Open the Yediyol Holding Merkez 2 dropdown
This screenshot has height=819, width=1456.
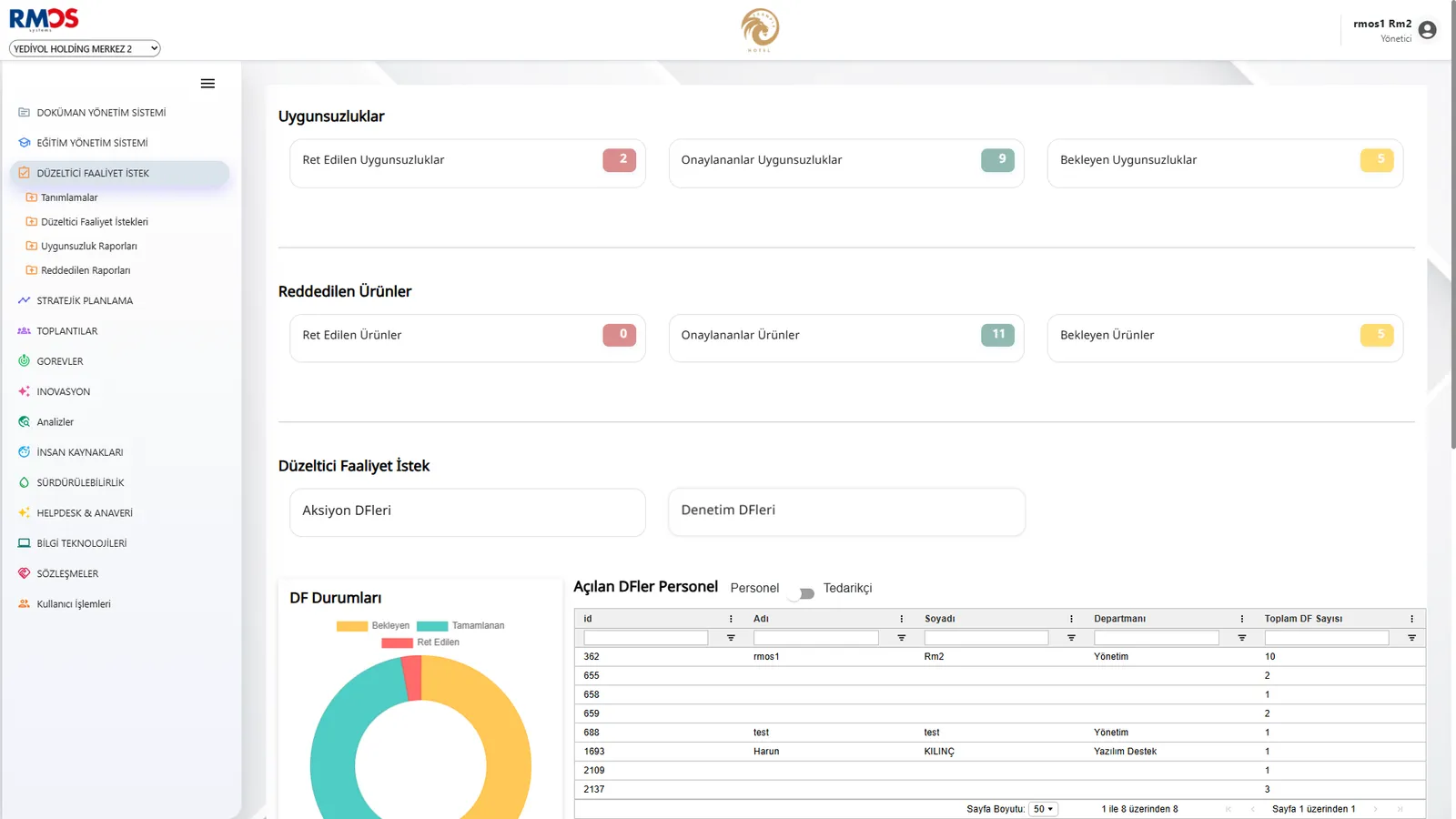coord(85,49)
